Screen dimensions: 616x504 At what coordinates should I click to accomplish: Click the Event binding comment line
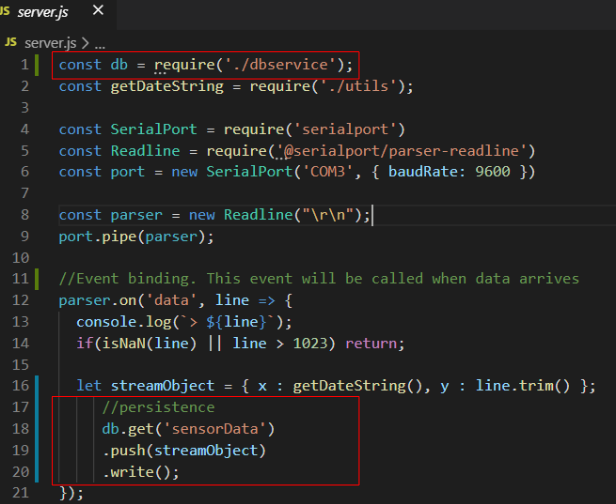coord(319,279)
